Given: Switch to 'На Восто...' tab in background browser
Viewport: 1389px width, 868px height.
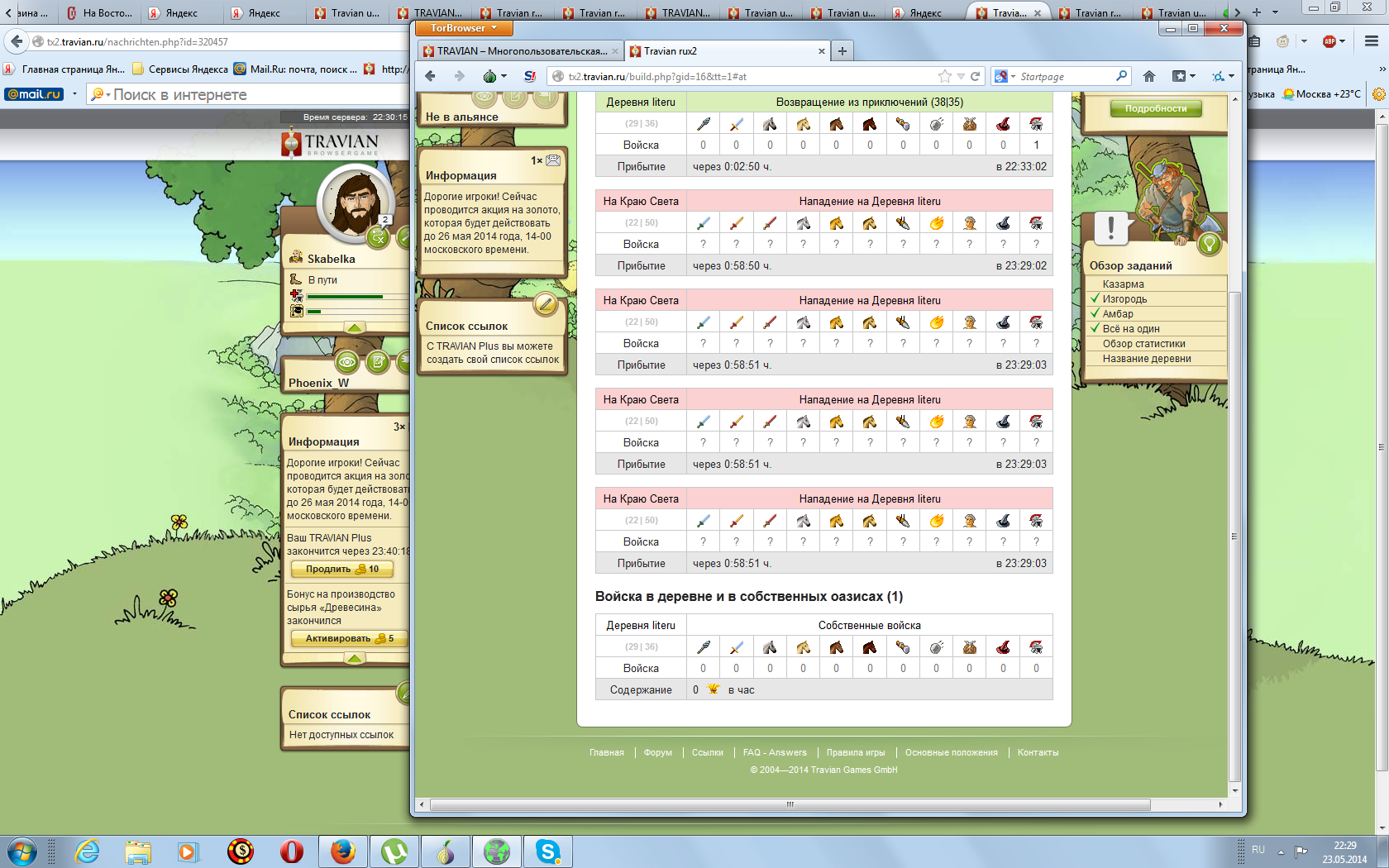Looking at the screenshot, I should [x=98, y=12].
